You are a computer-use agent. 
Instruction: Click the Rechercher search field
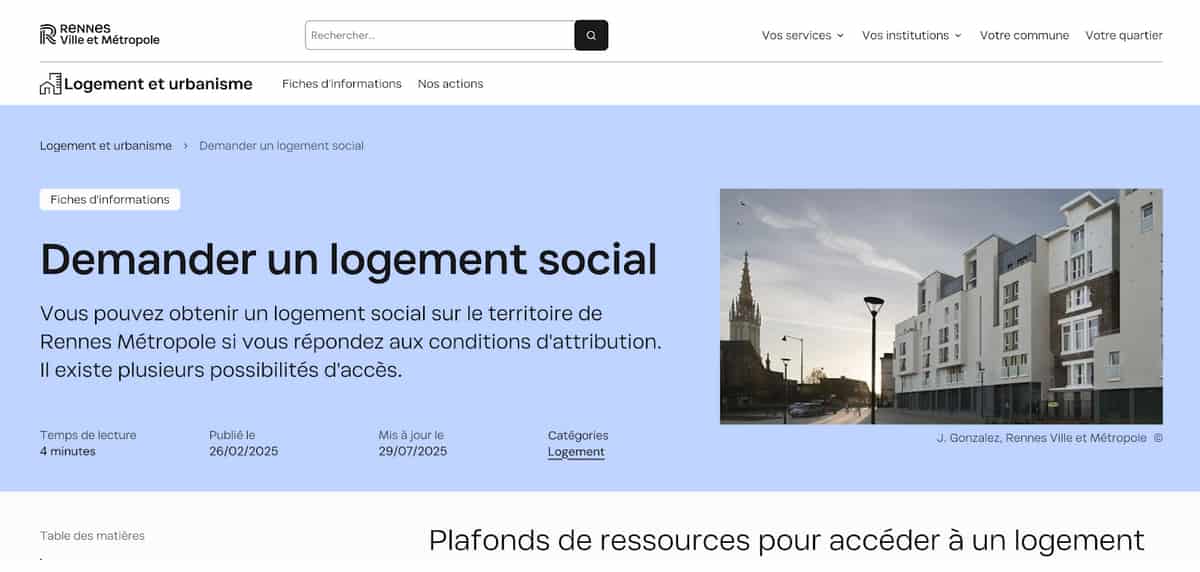click(440, 35)
